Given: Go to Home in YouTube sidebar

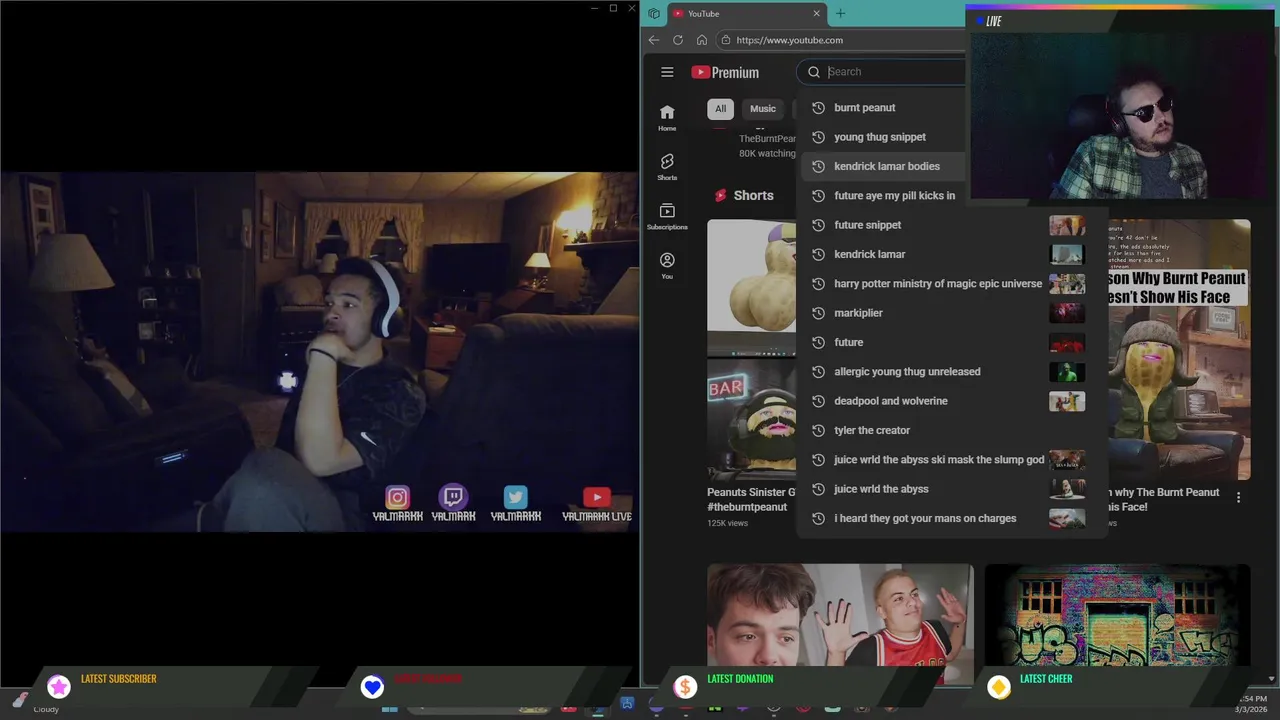Looking at the screenshot, I should tap(667, 118).
